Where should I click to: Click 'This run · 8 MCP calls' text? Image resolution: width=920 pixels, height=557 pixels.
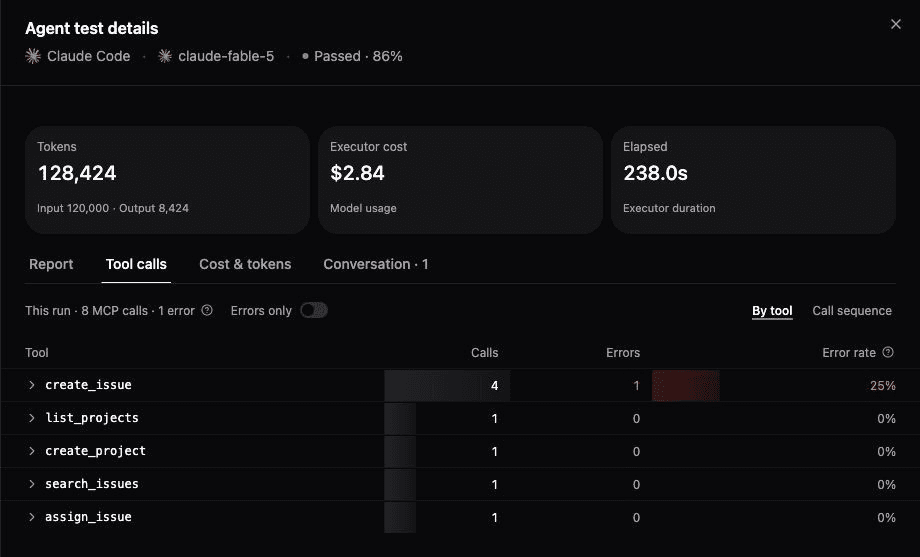click(86, 310)
